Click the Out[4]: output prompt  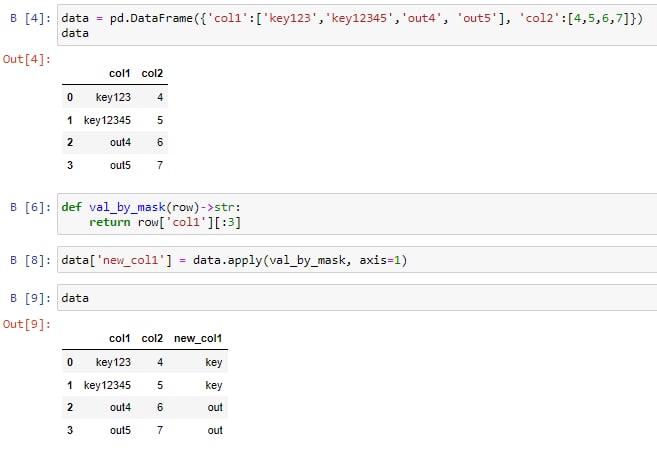pos(27,59)
